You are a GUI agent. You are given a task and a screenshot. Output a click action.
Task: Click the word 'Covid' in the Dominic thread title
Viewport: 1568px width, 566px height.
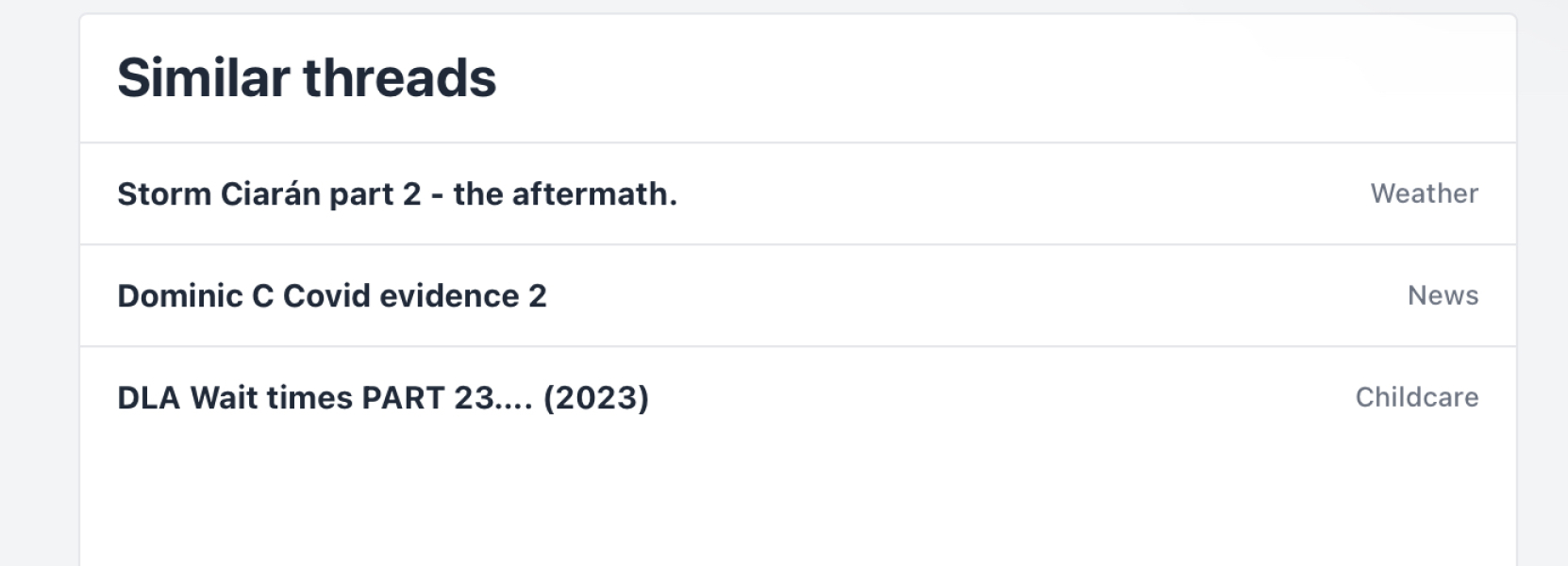326,296
